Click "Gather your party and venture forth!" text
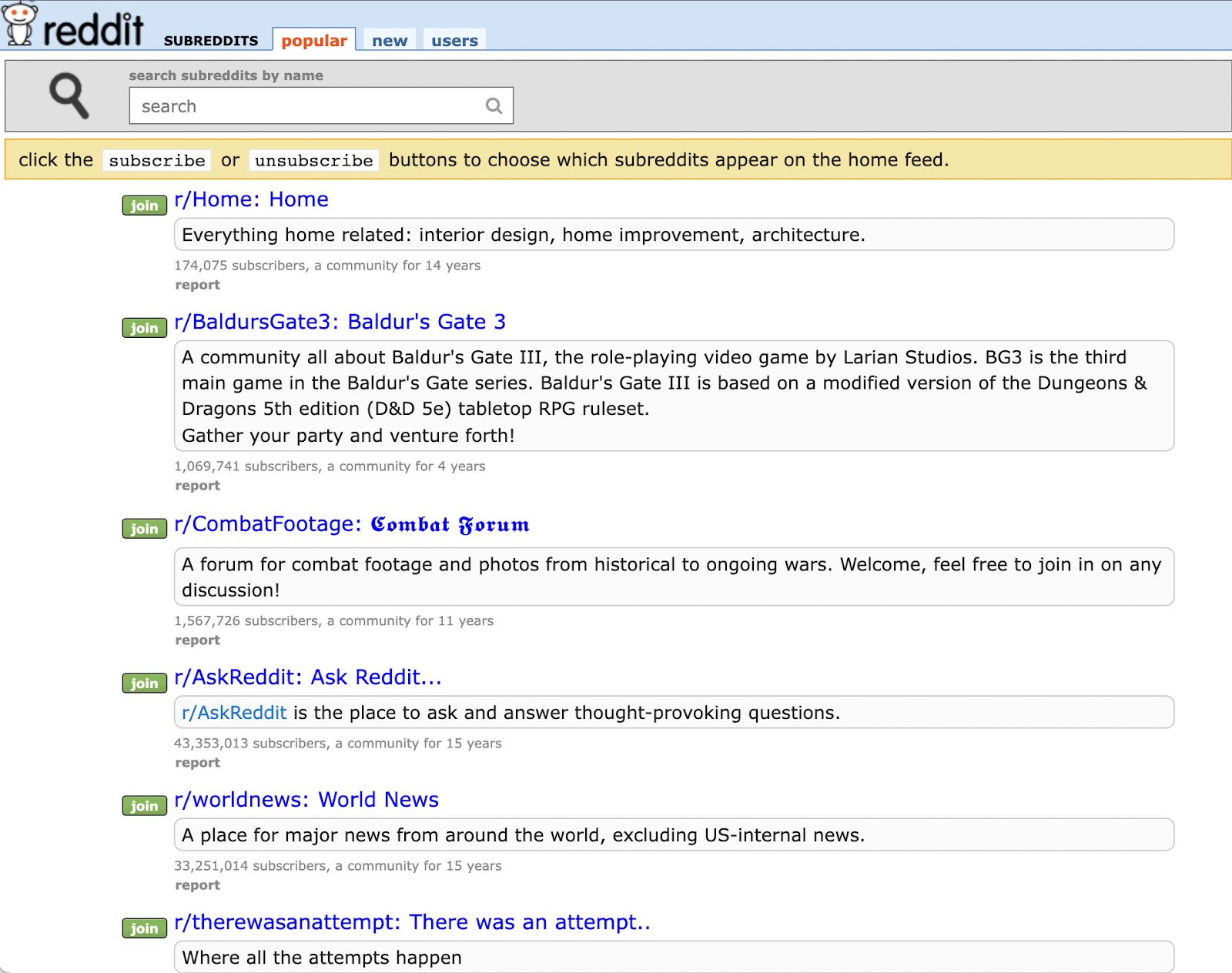 [348, 436]
